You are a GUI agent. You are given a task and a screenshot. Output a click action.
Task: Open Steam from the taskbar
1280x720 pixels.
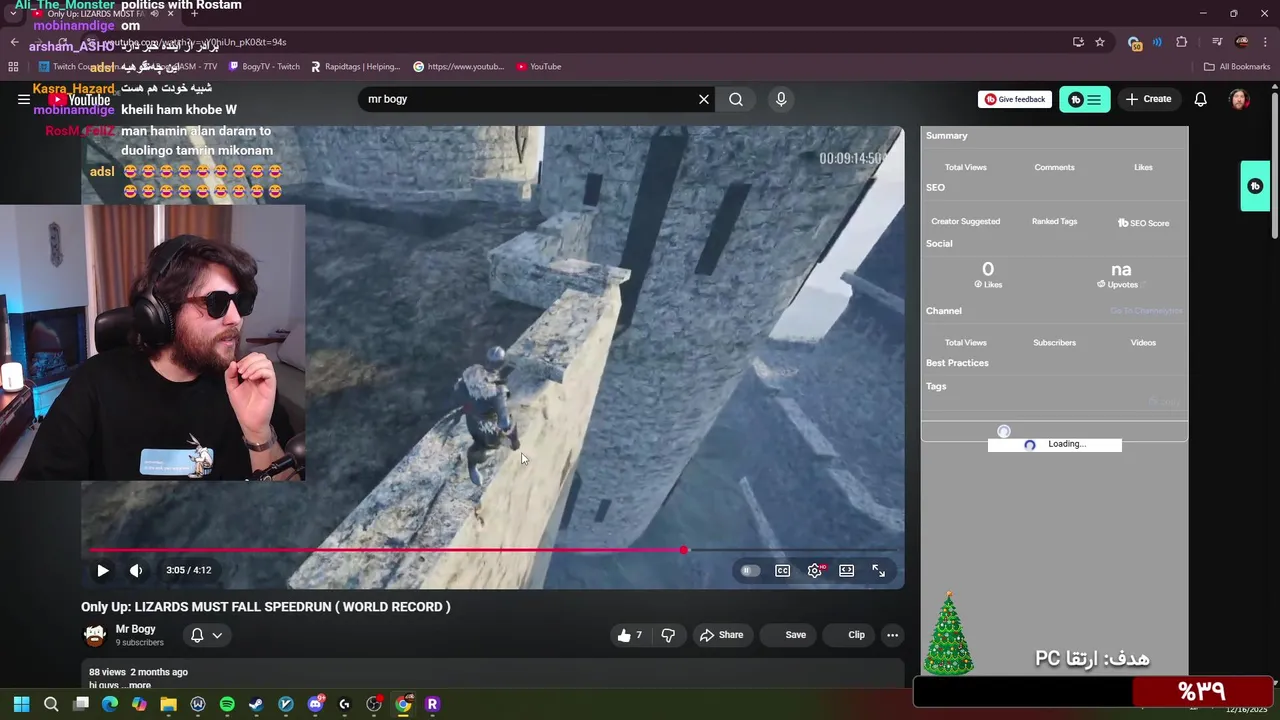[x=256, y=704]
